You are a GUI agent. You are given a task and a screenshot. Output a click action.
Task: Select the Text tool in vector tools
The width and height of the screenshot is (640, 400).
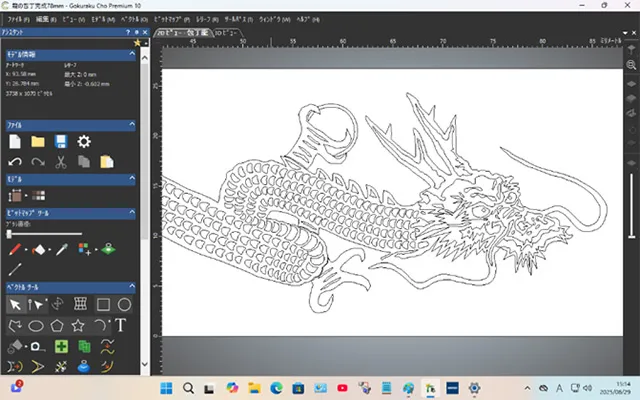click(121, 325)
